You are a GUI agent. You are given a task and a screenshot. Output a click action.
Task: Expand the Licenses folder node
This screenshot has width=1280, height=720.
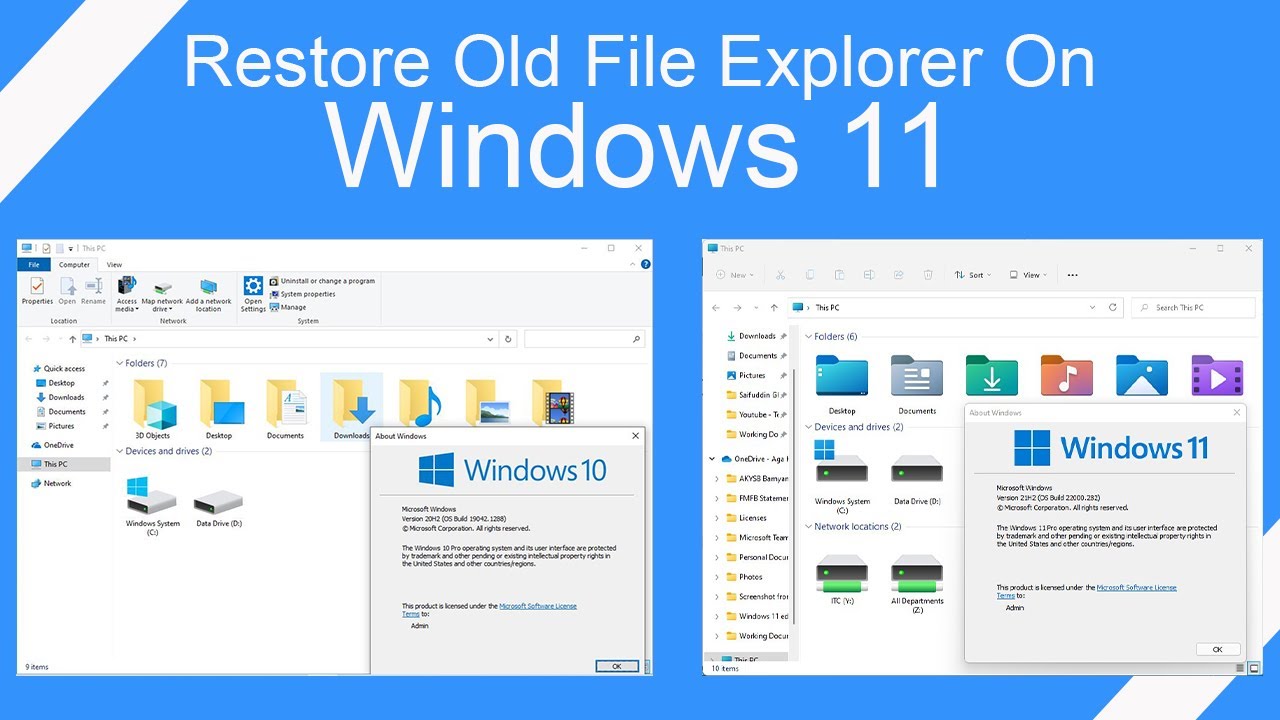coord(716,518)
